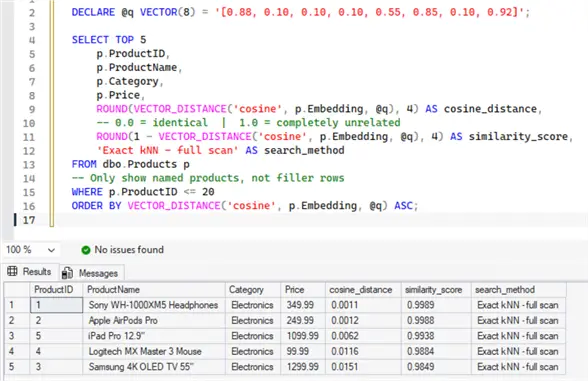Screen dimensions: 588x381
Task: Select result row header number 5
Action: pos(17,367)
